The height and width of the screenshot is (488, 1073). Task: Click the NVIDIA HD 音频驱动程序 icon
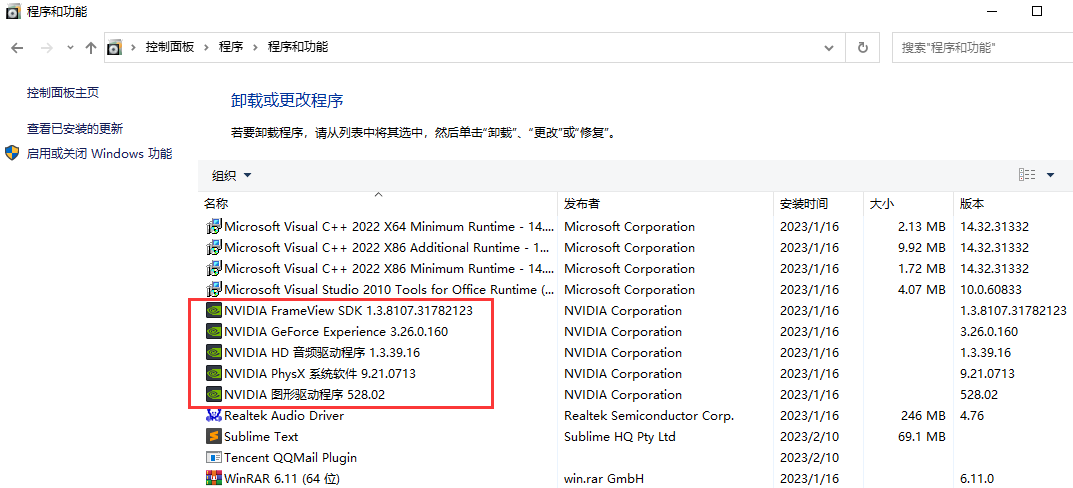214,353
